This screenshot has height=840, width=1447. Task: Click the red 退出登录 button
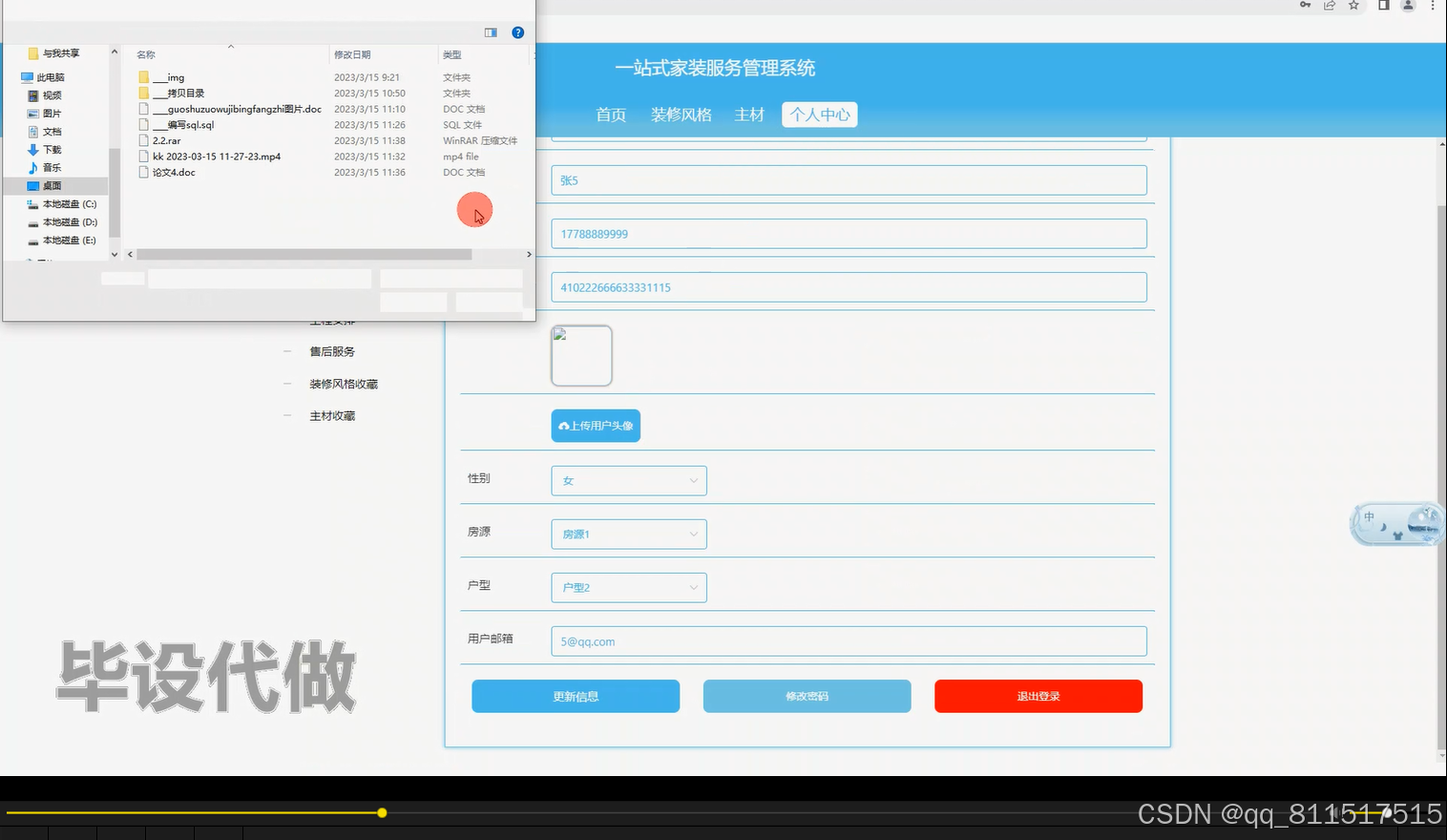pyautogui.click(x=1038, y=696)
